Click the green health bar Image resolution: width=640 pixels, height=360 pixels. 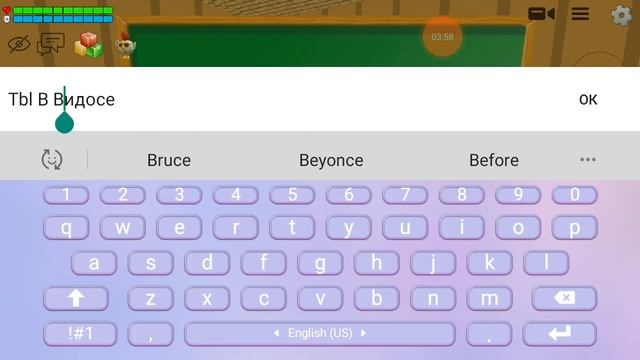click(x=63, y=10)
